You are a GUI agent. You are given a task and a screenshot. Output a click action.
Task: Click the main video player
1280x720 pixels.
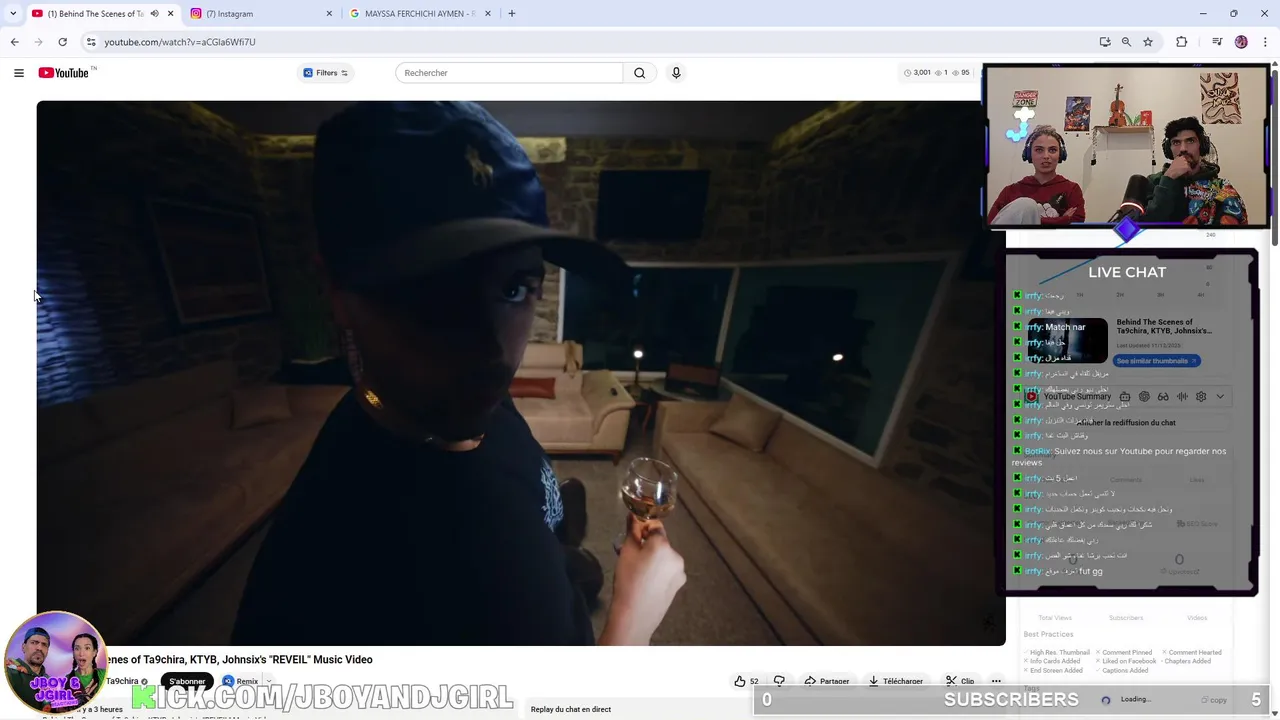click(x=521, y=373)
